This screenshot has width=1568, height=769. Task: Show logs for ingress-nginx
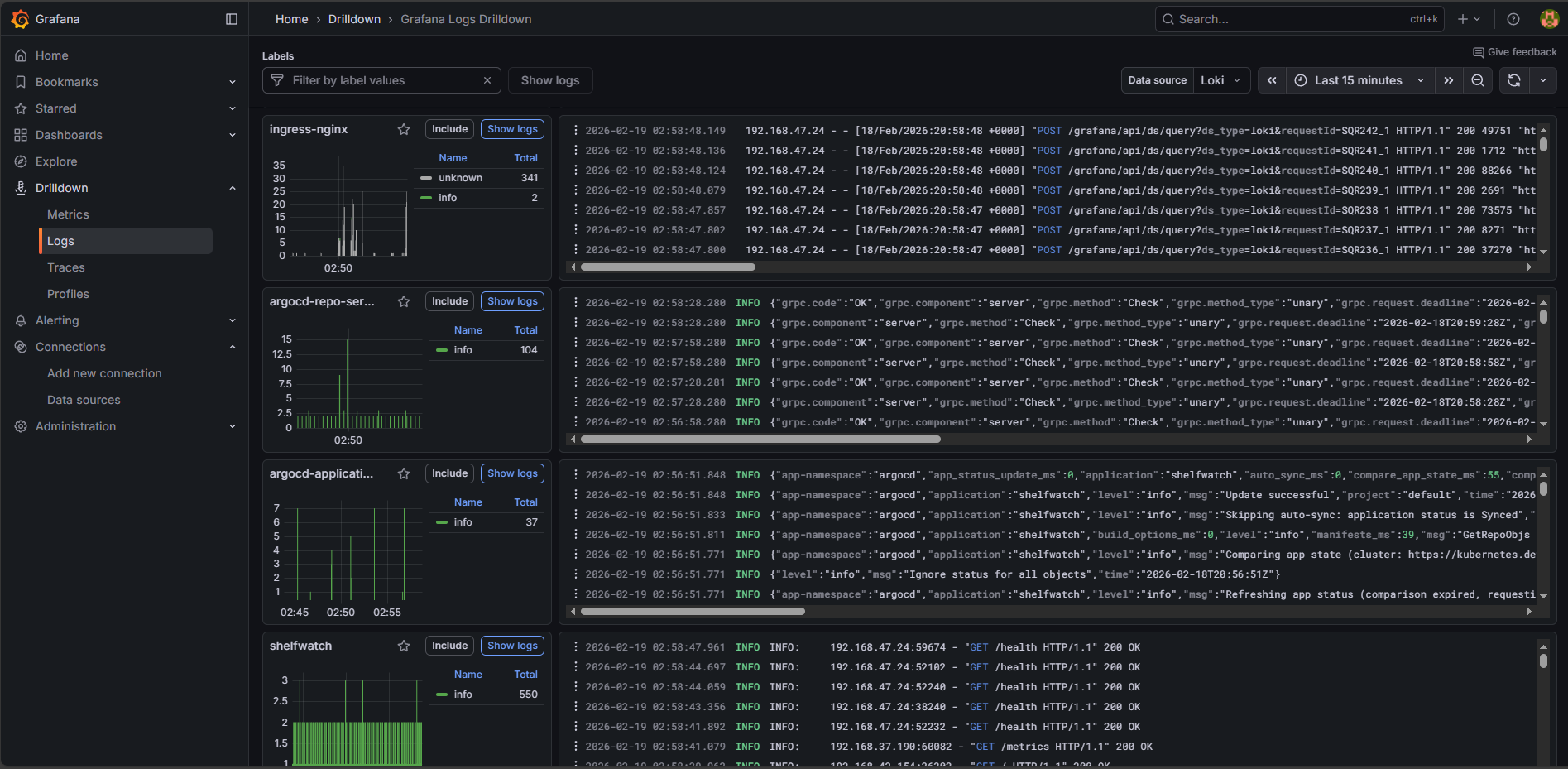click(x=512, y=129)
